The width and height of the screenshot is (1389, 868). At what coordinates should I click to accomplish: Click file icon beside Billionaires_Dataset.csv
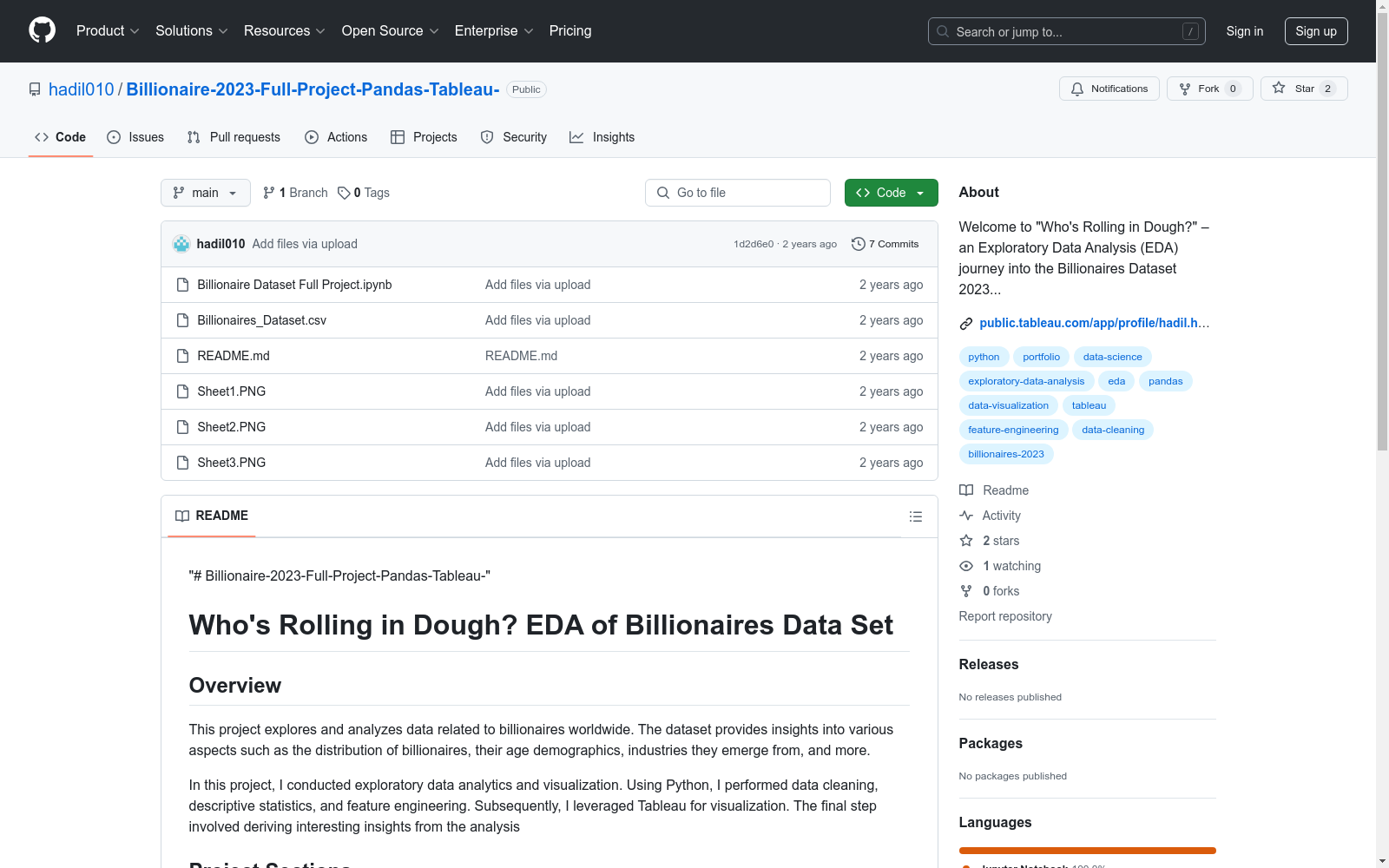point(182,320)
